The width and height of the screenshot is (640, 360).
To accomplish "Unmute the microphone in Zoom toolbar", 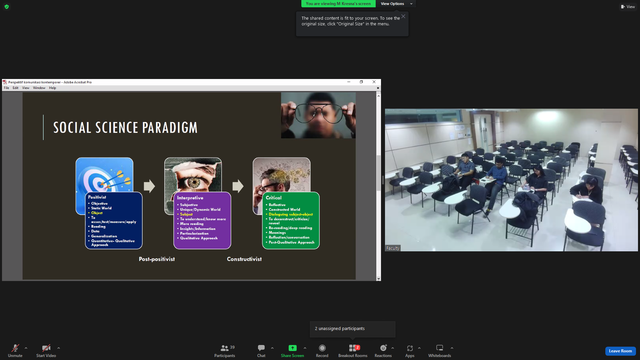I will point(15,350).
